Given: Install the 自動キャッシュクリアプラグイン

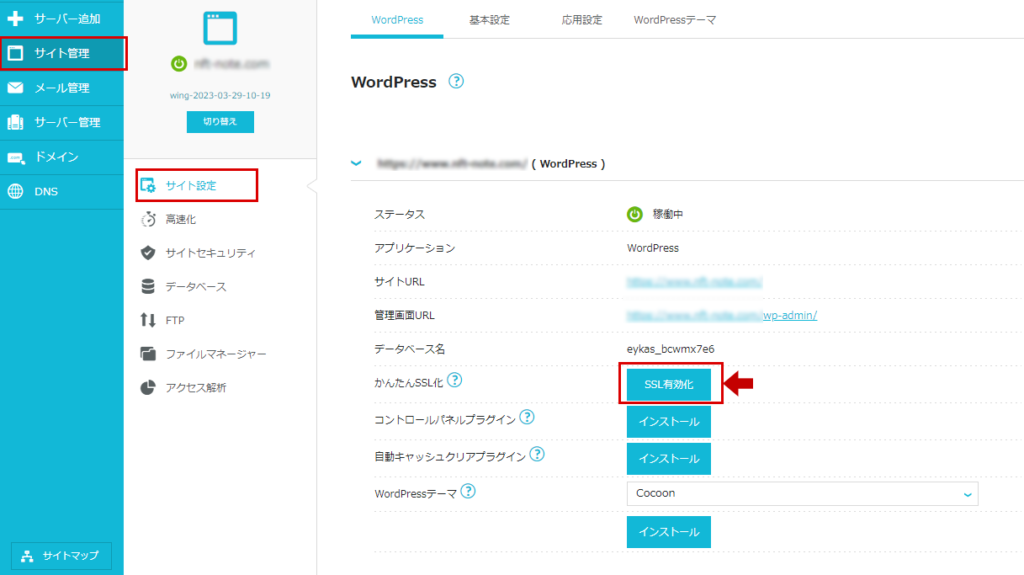Looking at the screenshot, I should (x=669, y=459).
